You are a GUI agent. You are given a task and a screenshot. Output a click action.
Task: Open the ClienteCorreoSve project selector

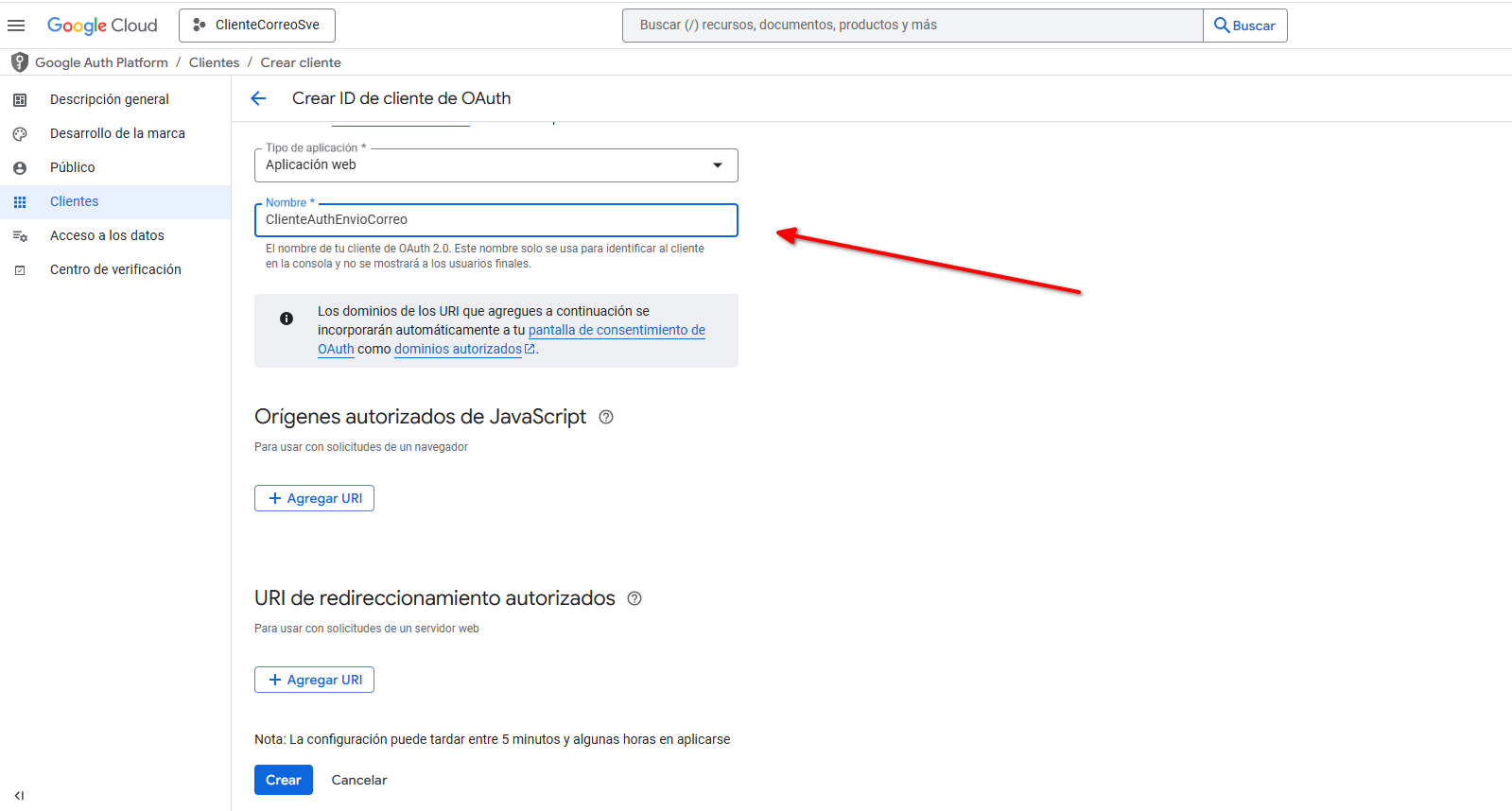click(x=257, y=26)
